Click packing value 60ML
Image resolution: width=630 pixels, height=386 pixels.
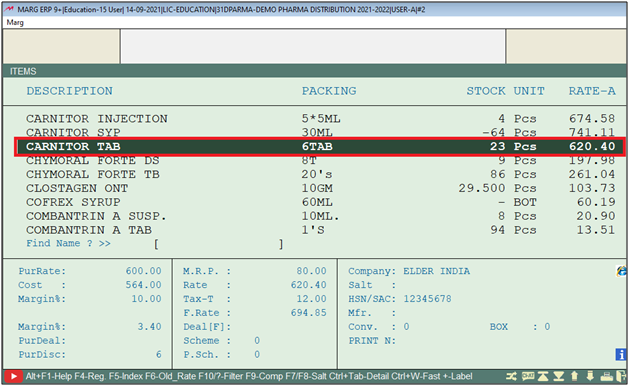click(317, 202)
